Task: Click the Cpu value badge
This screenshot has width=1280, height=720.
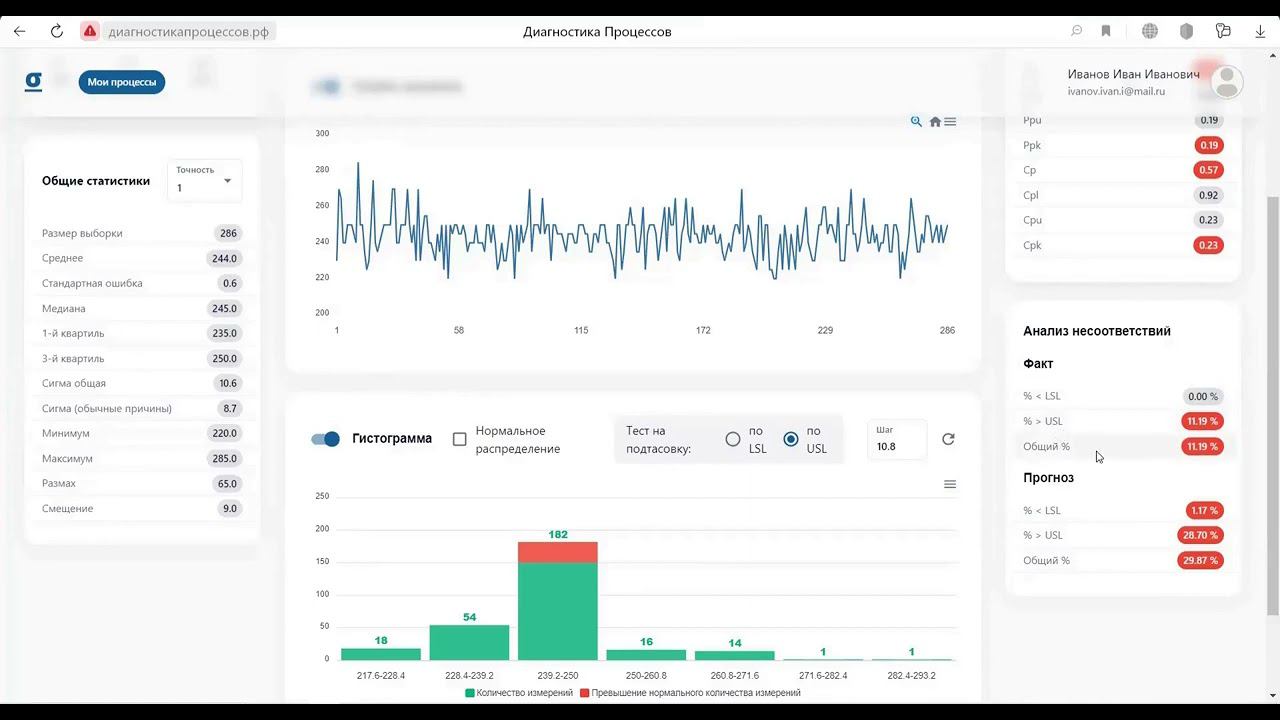Action: click(x=1209, y=220)
